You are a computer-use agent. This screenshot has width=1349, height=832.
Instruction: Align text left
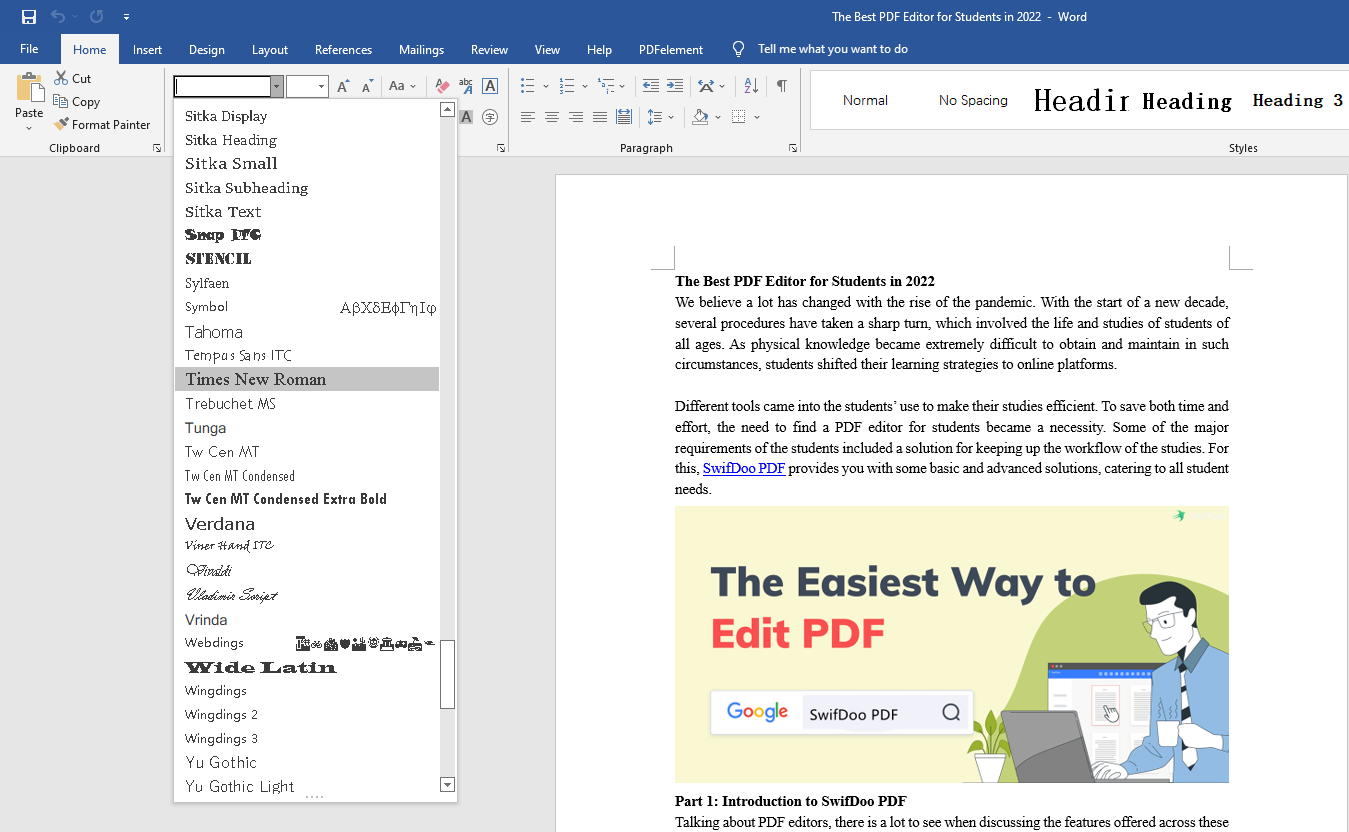(528, 117)
